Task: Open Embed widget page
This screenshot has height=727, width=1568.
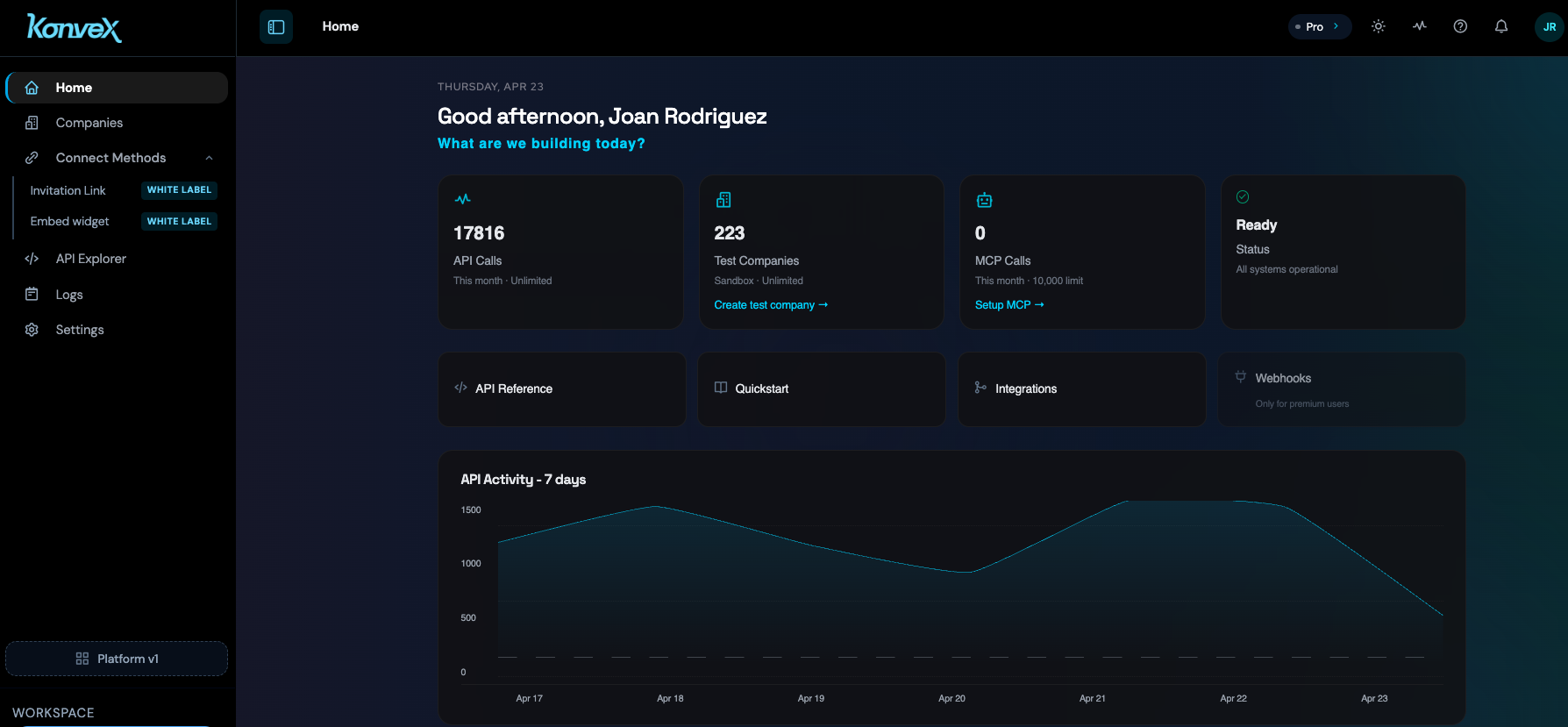Action: (x=69, y=221)
